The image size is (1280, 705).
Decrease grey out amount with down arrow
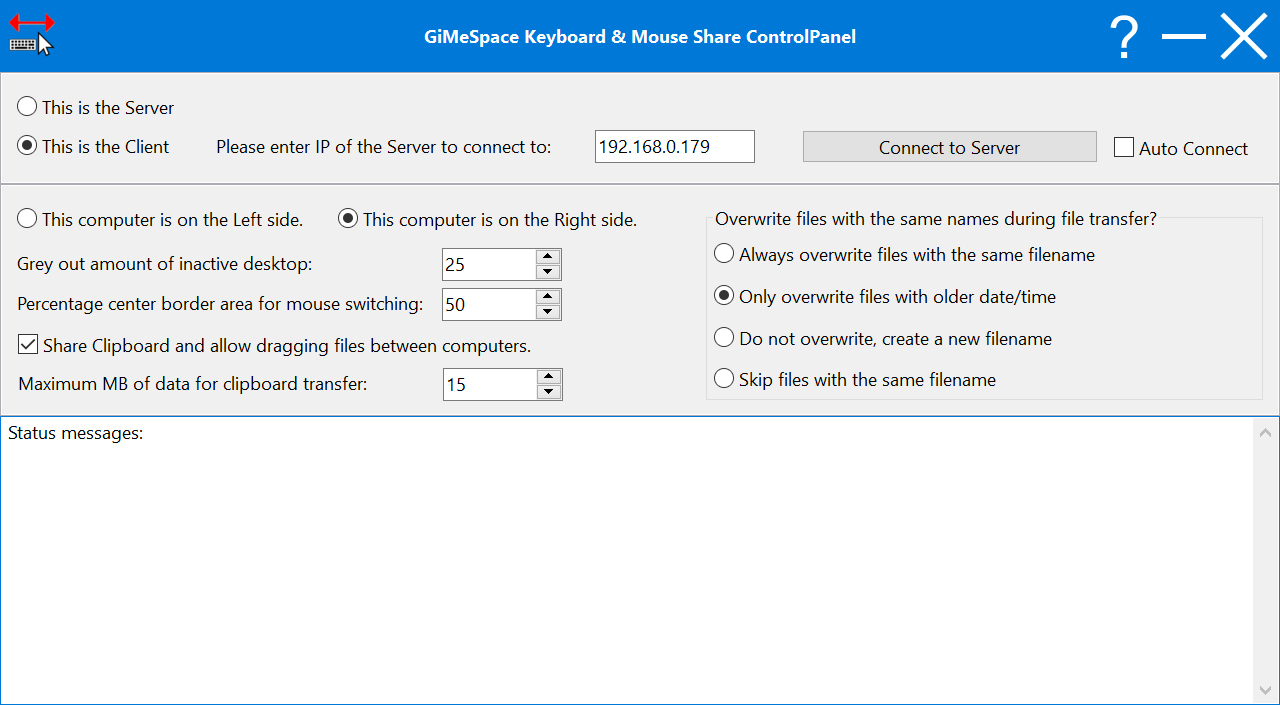pos(547,273)
